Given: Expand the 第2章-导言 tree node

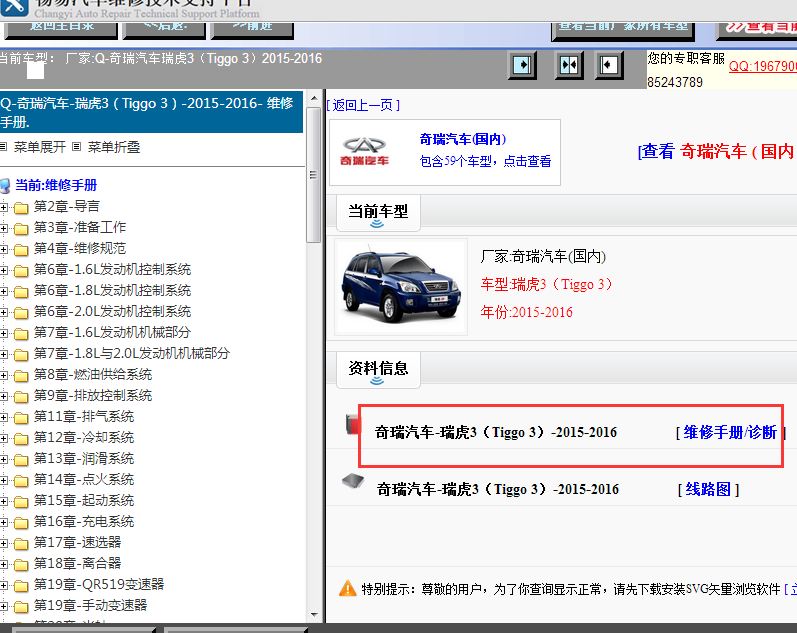Looking at the screenshot, I should pyautogui.click(x=4, y=207).
